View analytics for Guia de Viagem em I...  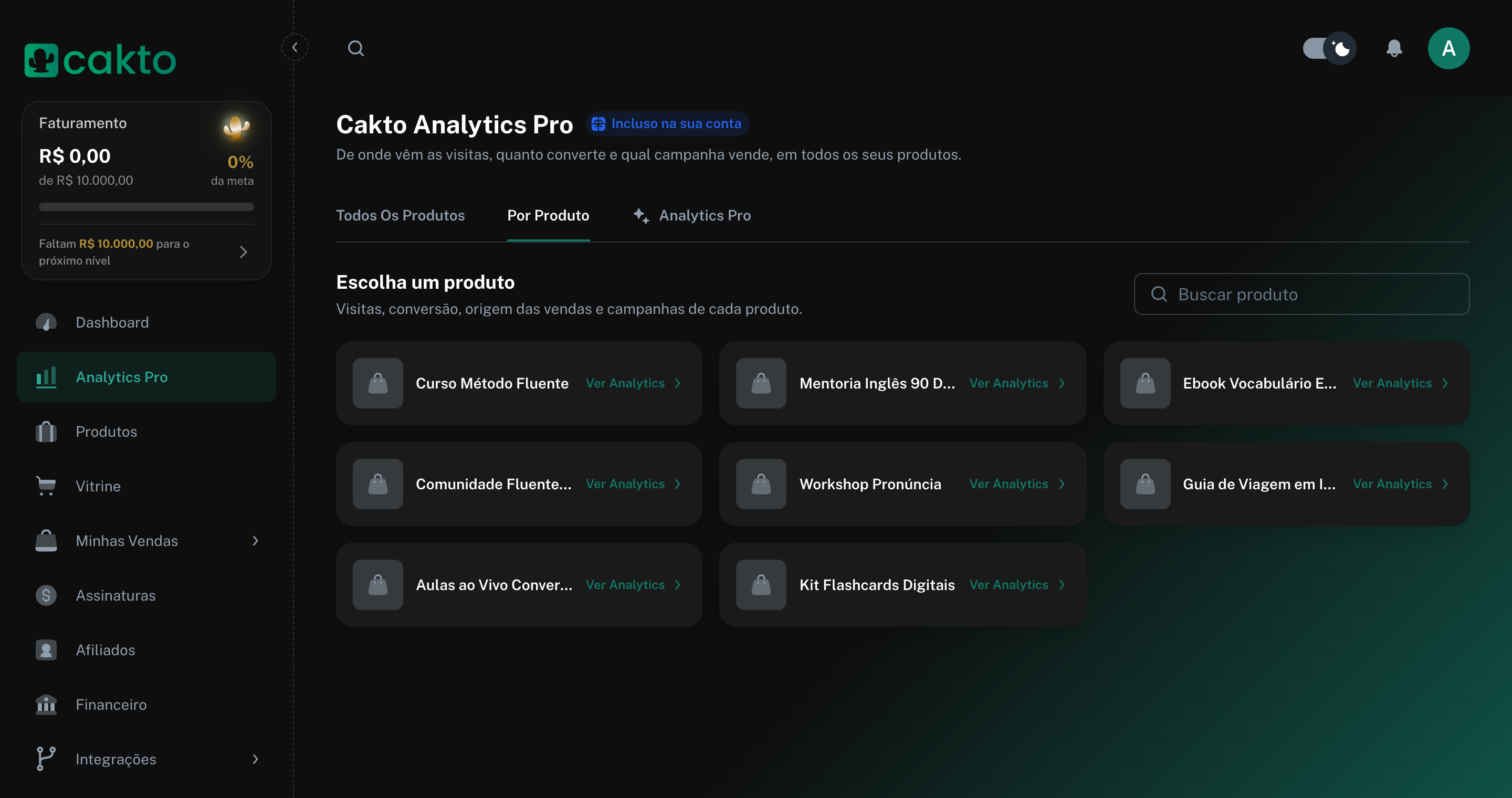click(1401, 484)
